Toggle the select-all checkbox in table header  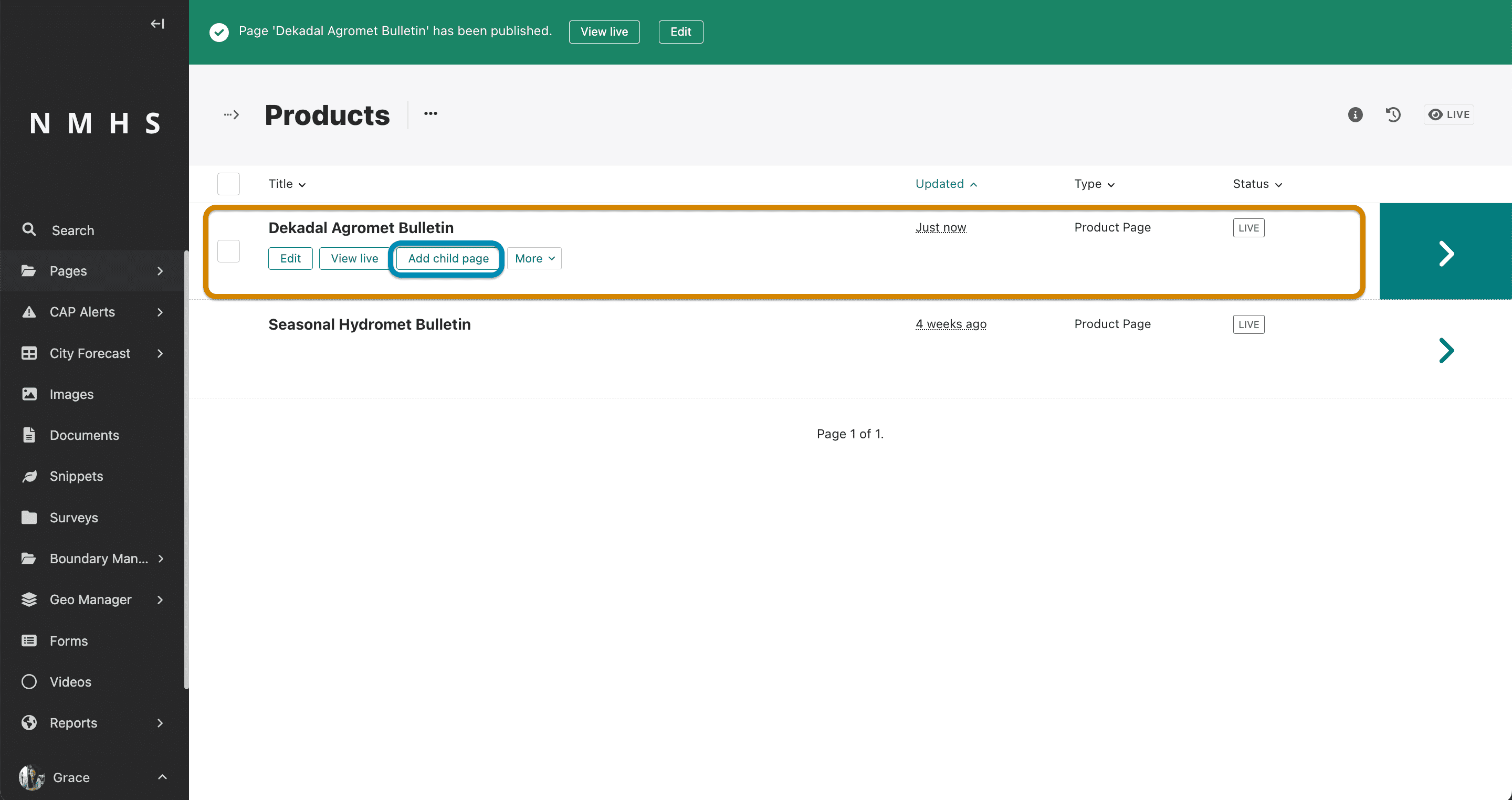click(x=228, y=184)
